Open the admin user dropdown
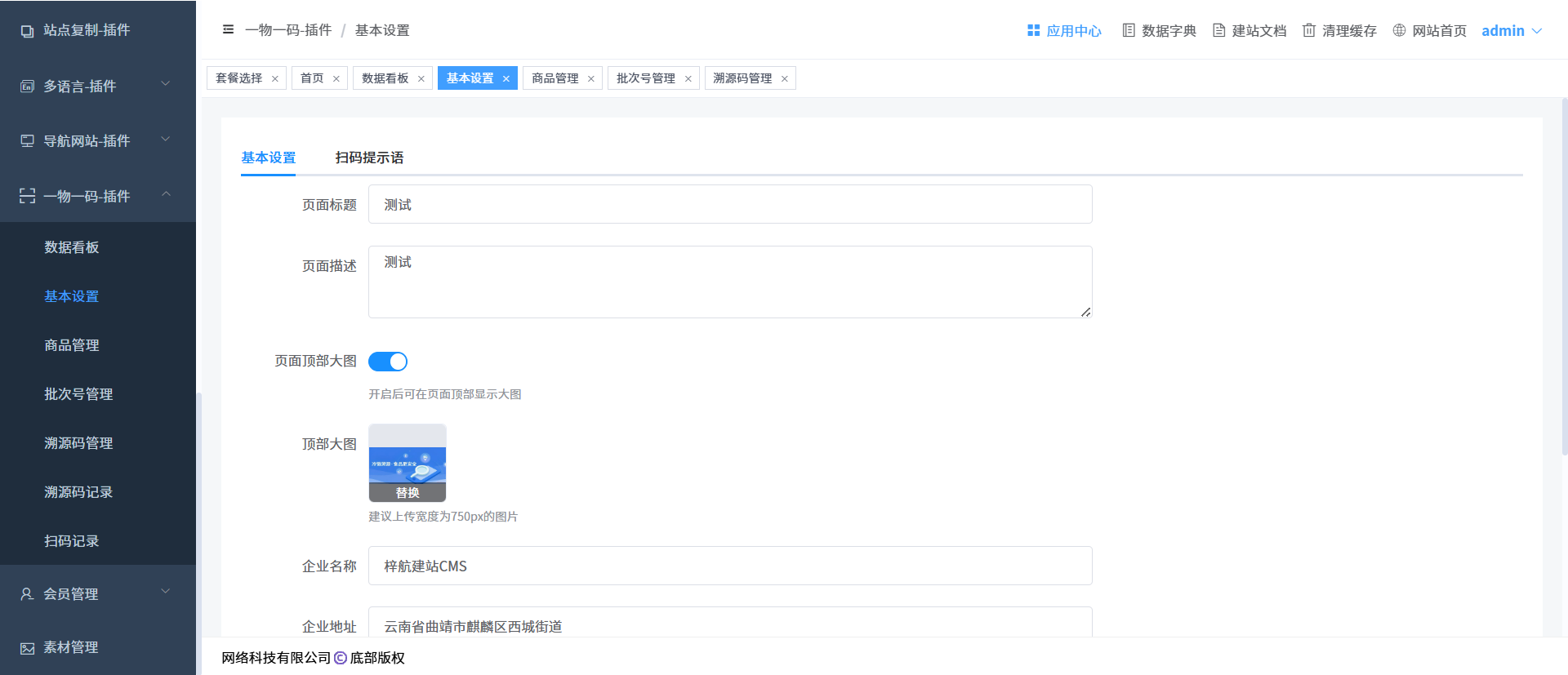Screen dimensions: 1568x675 [x=1511, y=31]
